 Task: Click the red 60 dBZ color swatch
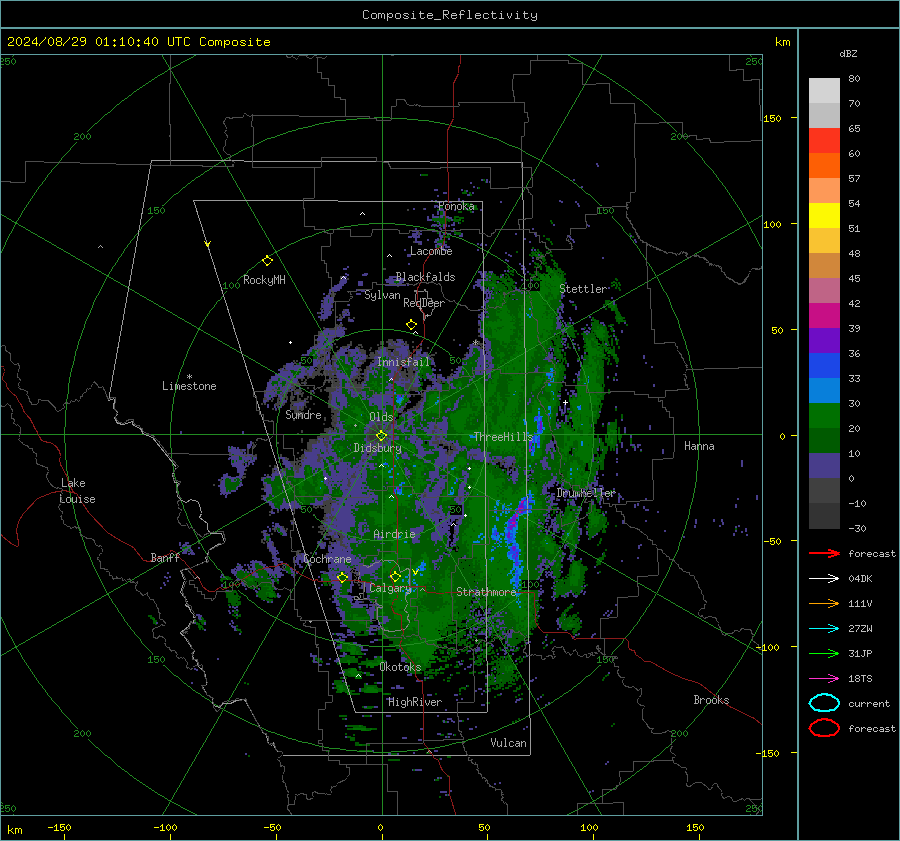pos(824,141)
